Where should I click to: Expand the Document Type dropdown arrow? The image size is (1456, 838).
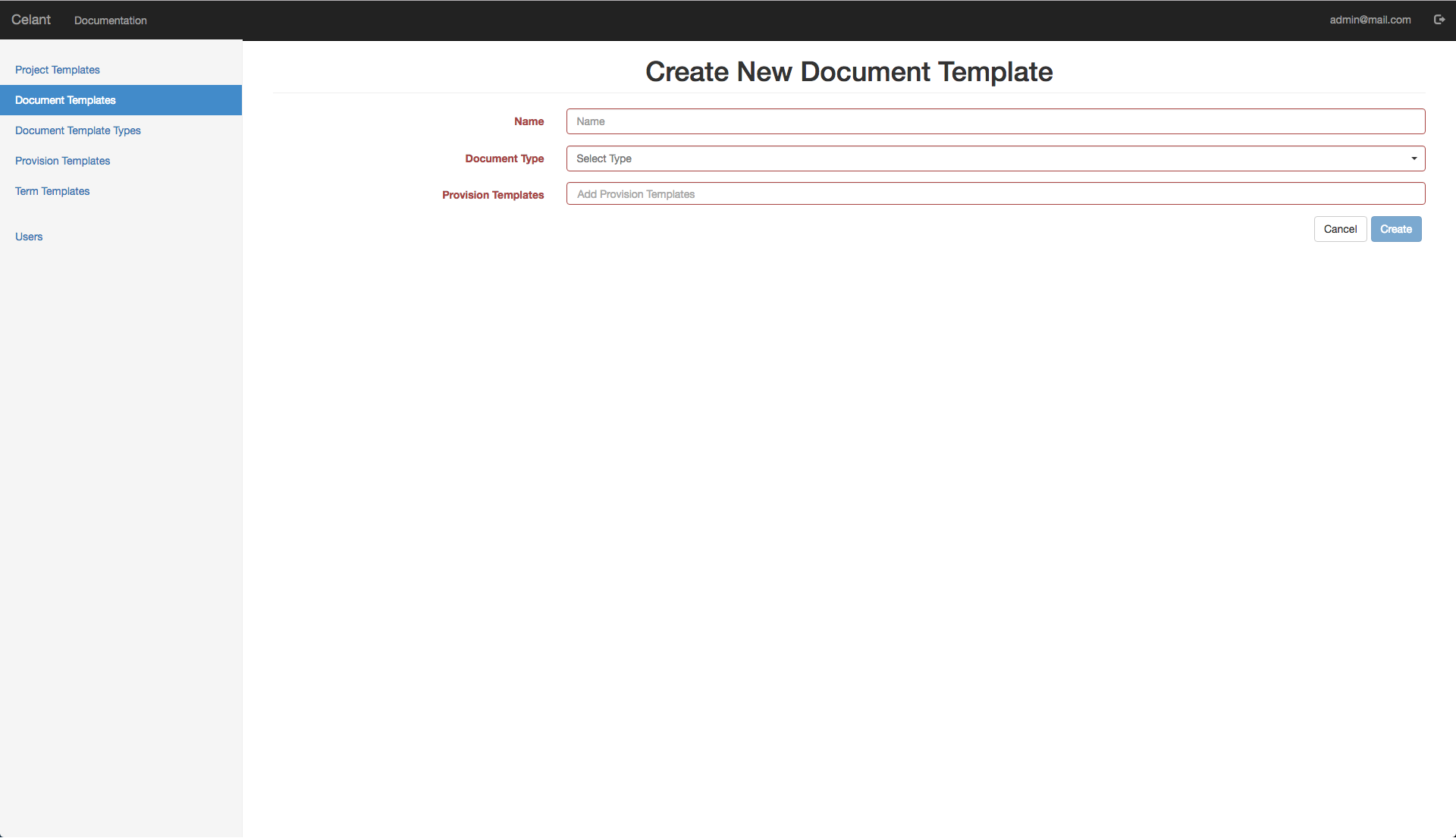click(x=1414, y=158)
